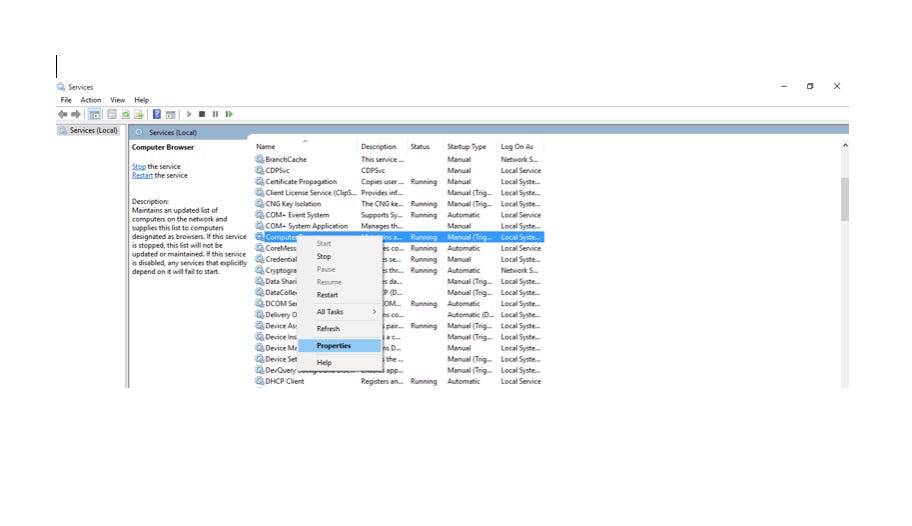Toggle Show/Hide Action Pane toolbar icon
Screen dimensions: 912x526
tap(170, 115)
